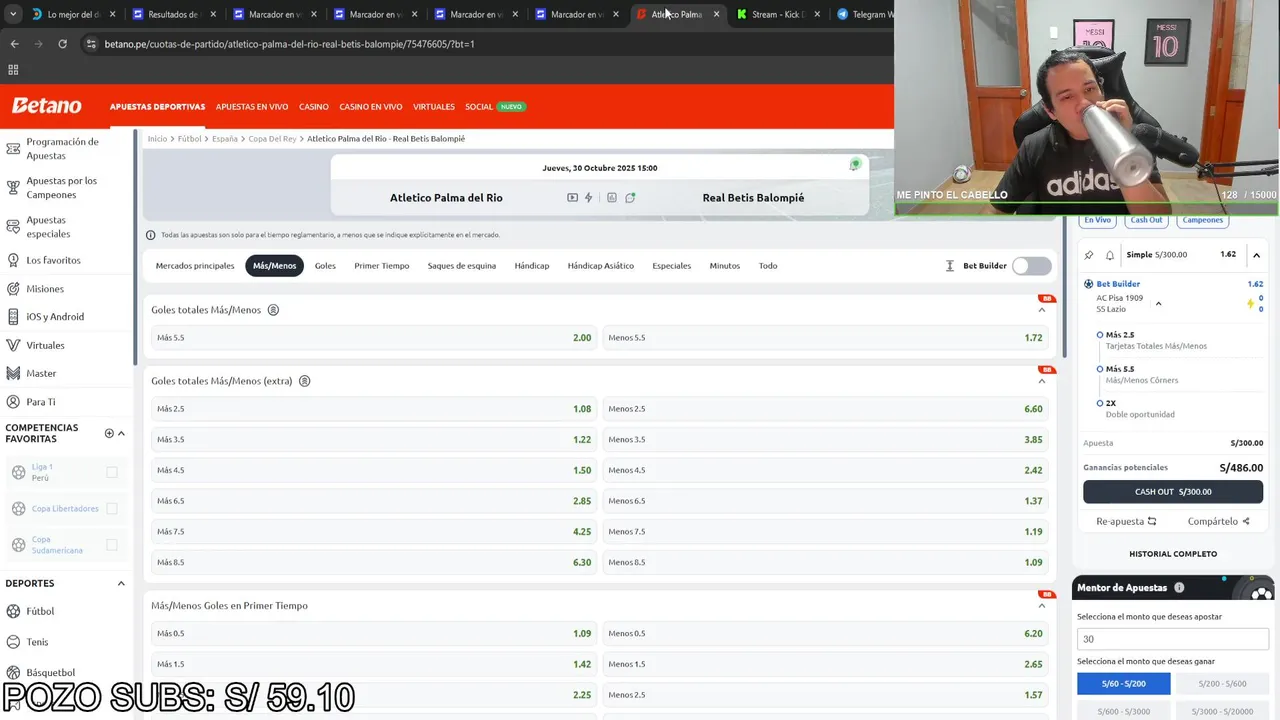
Task: Open Historial Completo link
Action: coord(1172,554)
